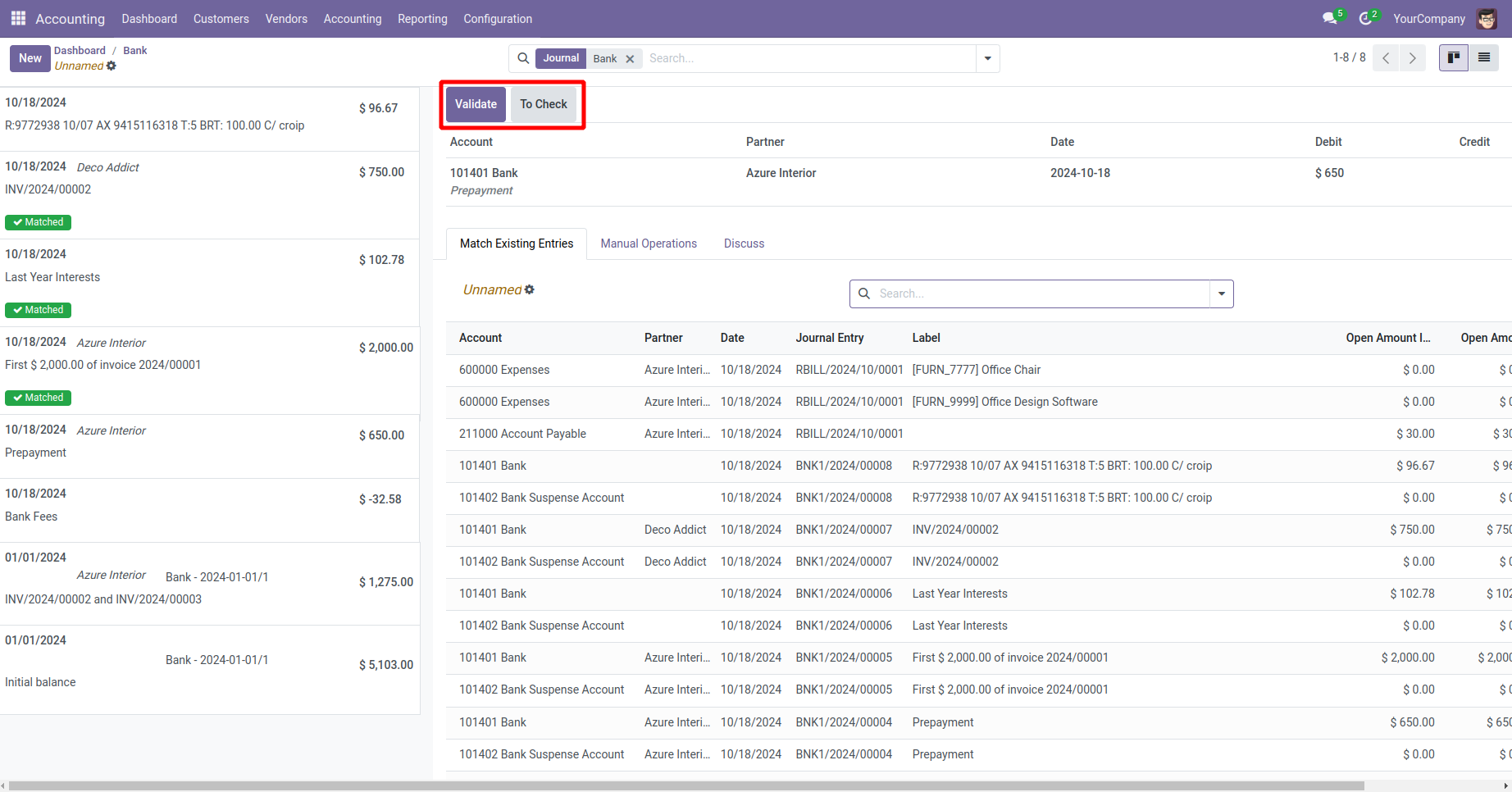Click the user avatar picture
The height and width of the screenshot is (792, 1512).
point(1487,18)
